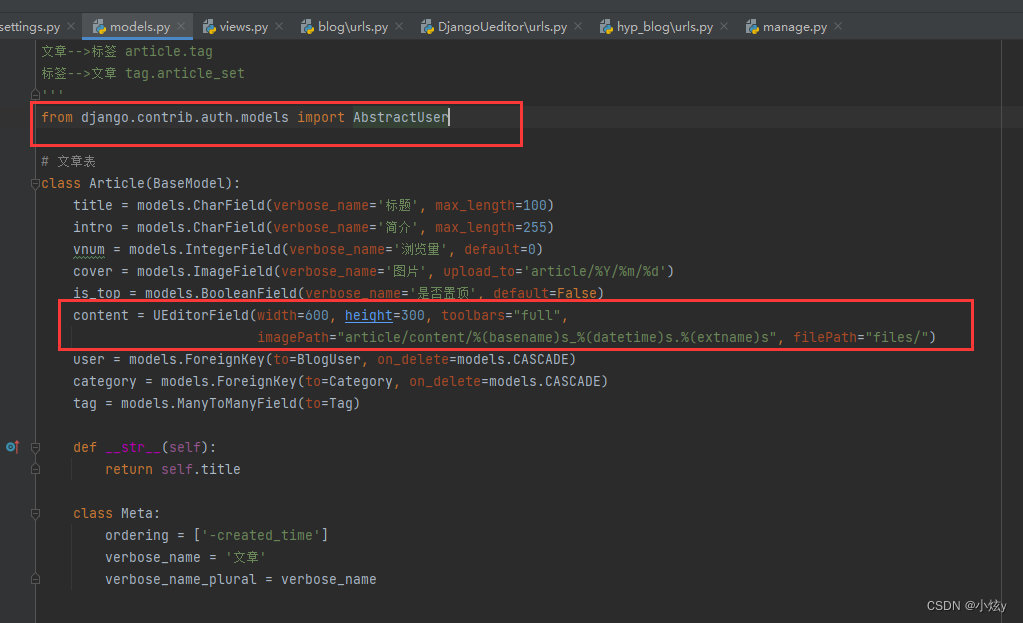Collapse the __str__ method fold arrow
1023x623 pixels.
[x=35, y=447]
